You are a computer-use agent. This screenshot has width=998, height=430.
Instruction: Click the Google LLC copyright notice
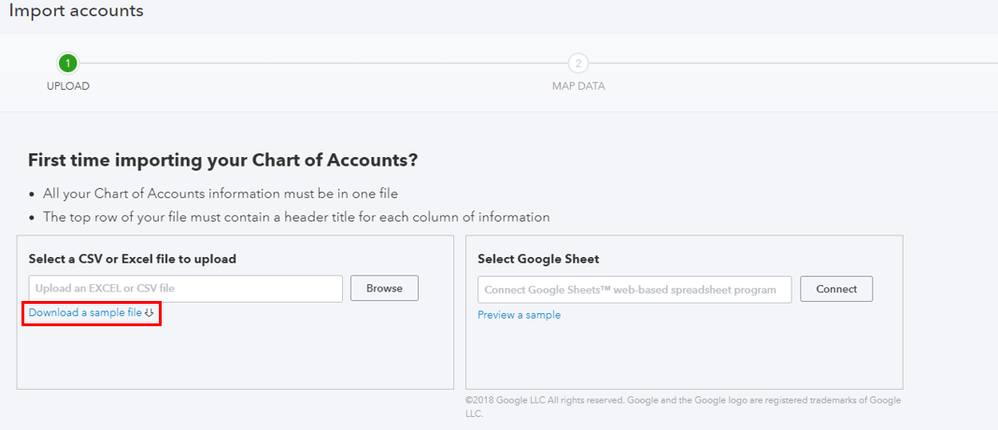pyautogui.click(x=682, y=406)
